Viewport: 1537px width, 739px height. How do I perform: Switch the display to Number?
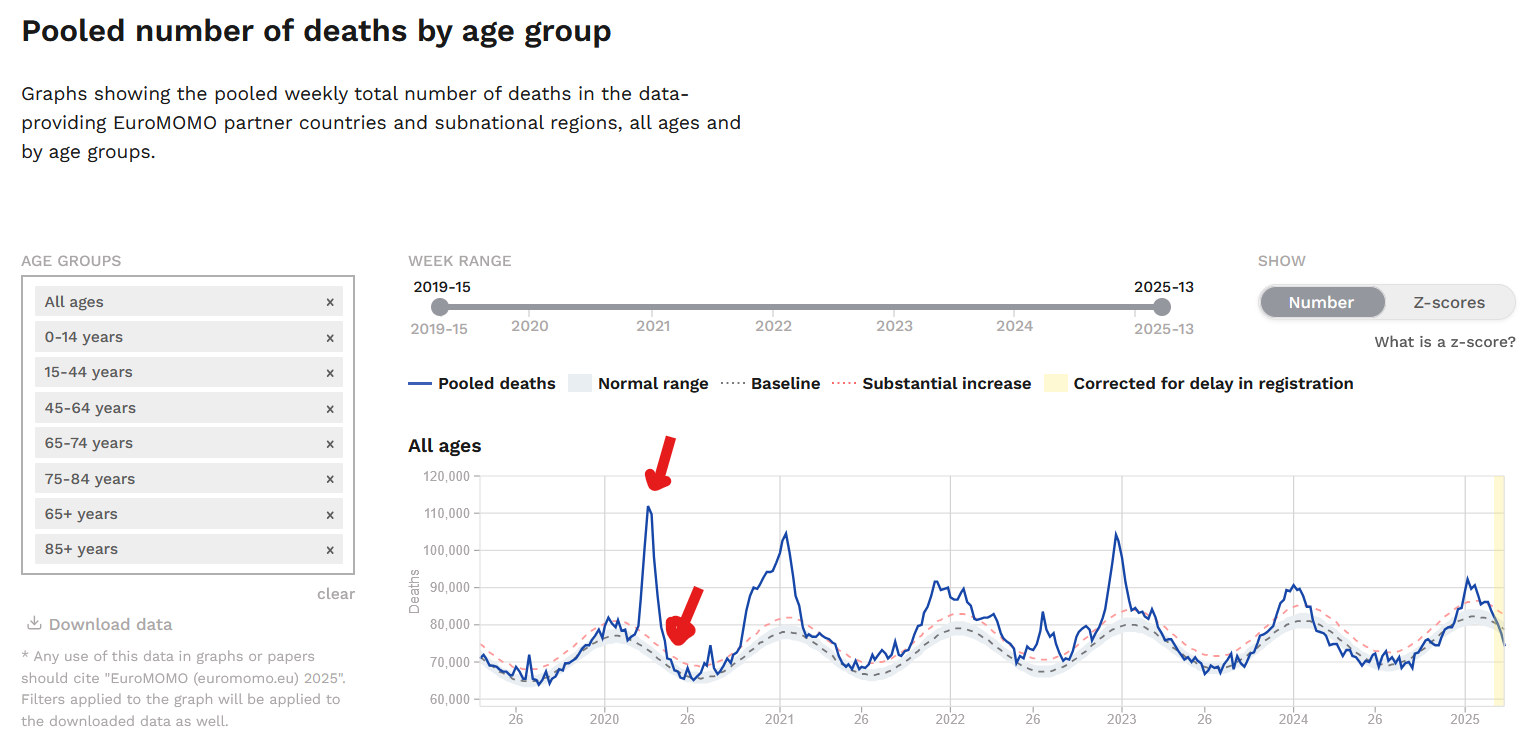1321,302
